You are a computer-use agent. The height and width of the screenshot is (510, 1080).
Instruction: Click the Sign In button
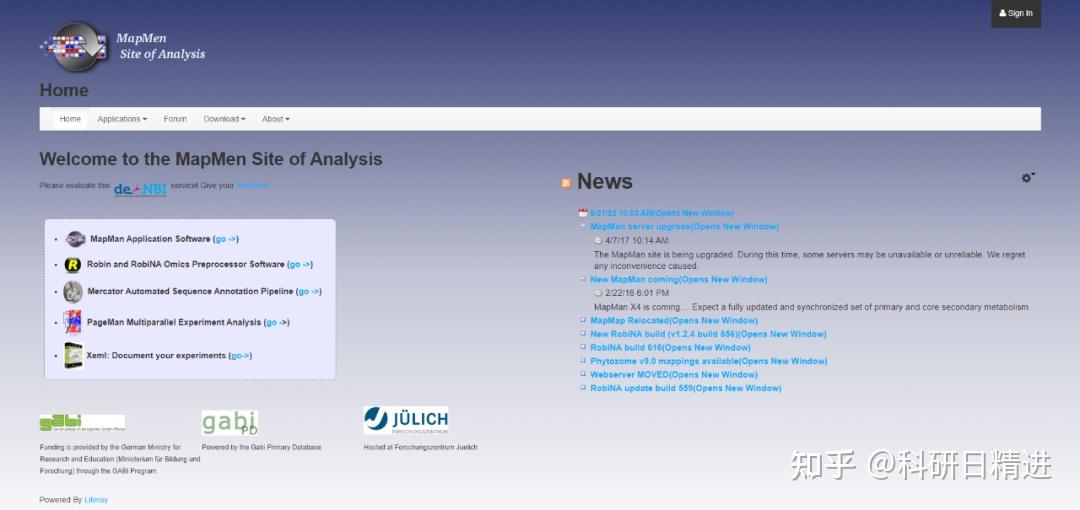click(x=1016, y=14)
